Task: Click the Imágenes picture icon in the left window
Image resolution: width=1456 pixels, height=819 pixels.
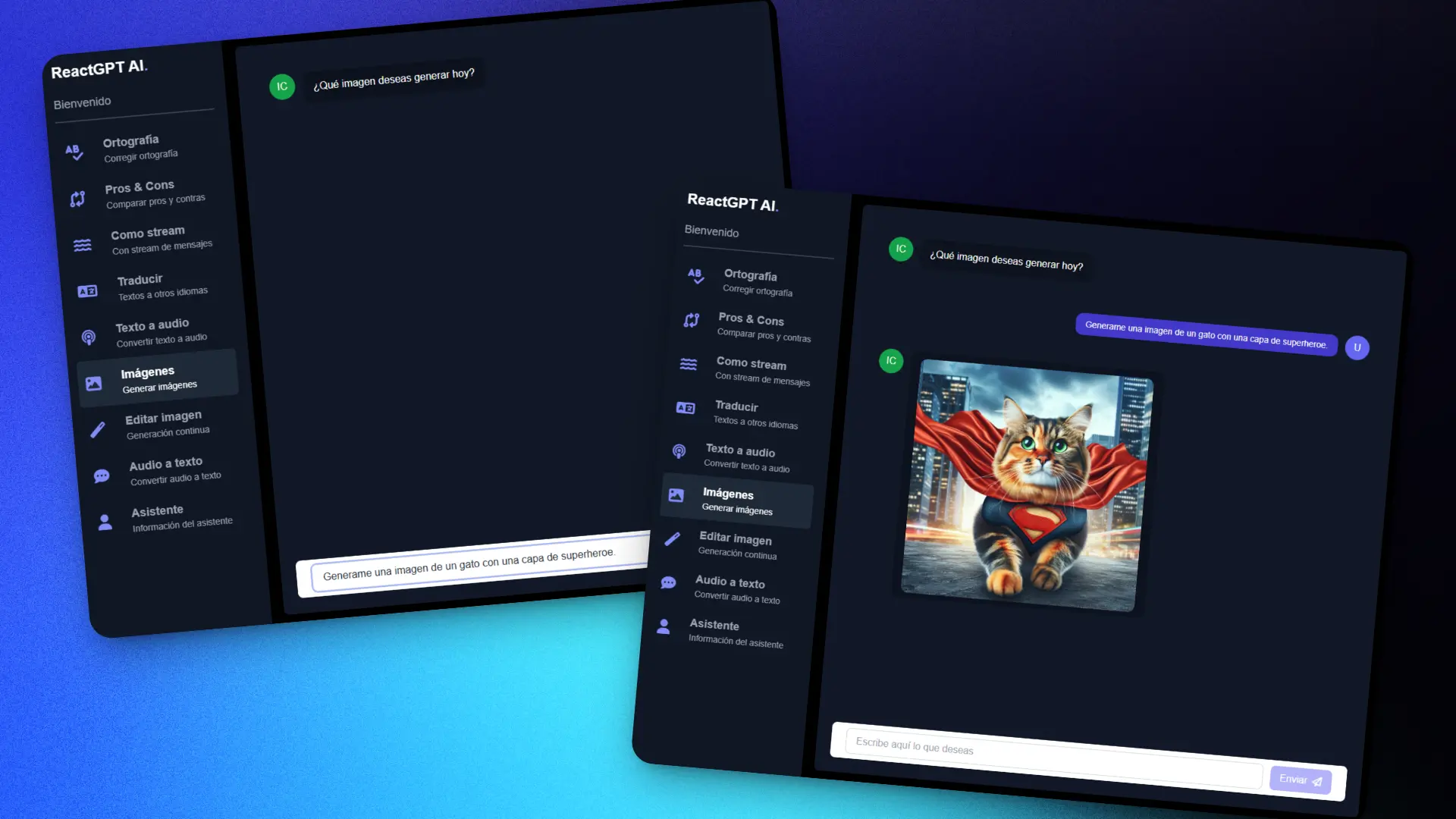Action: tap(93, 384)
